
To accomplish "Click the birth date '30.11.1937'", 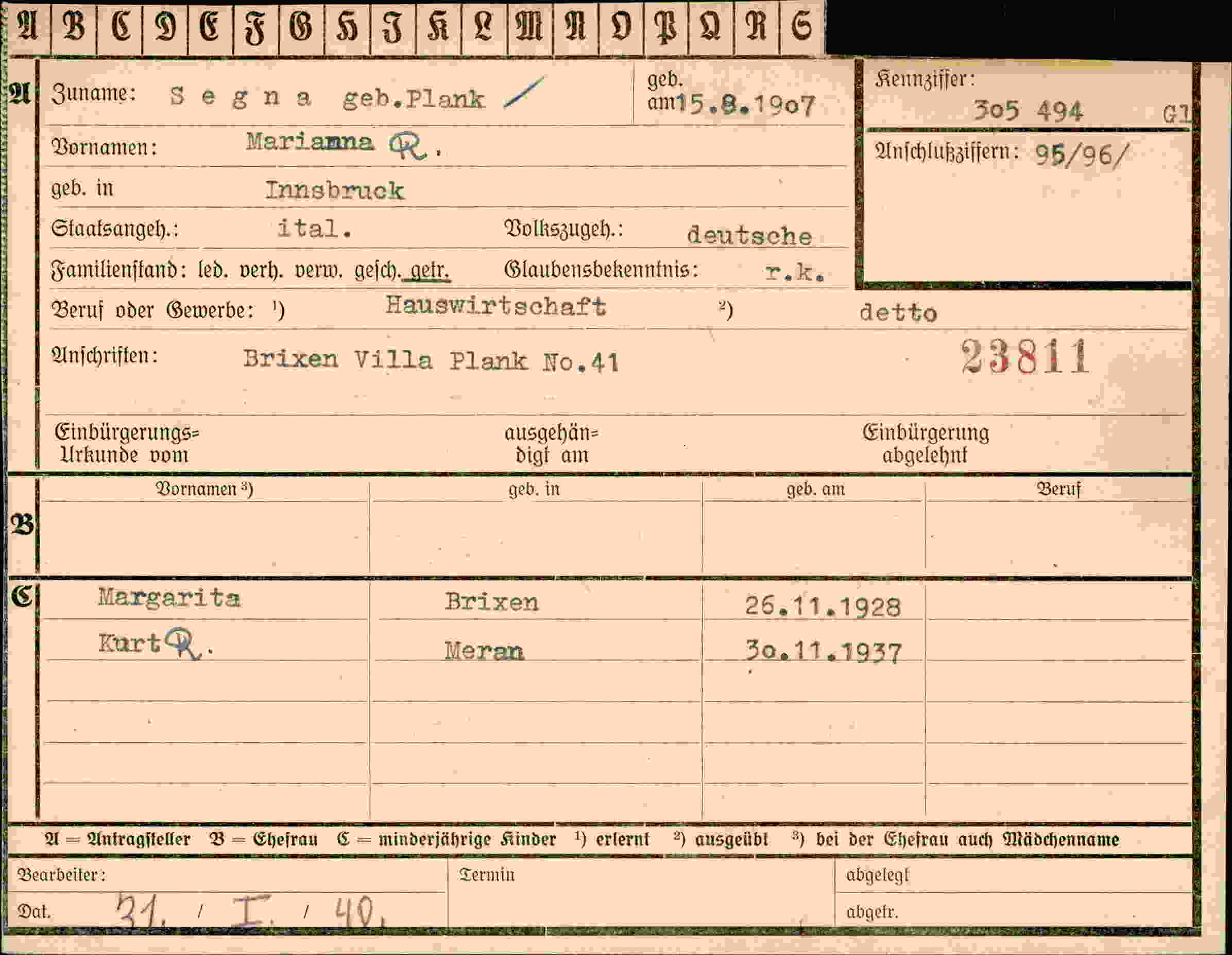I will (x=824, y=652).
